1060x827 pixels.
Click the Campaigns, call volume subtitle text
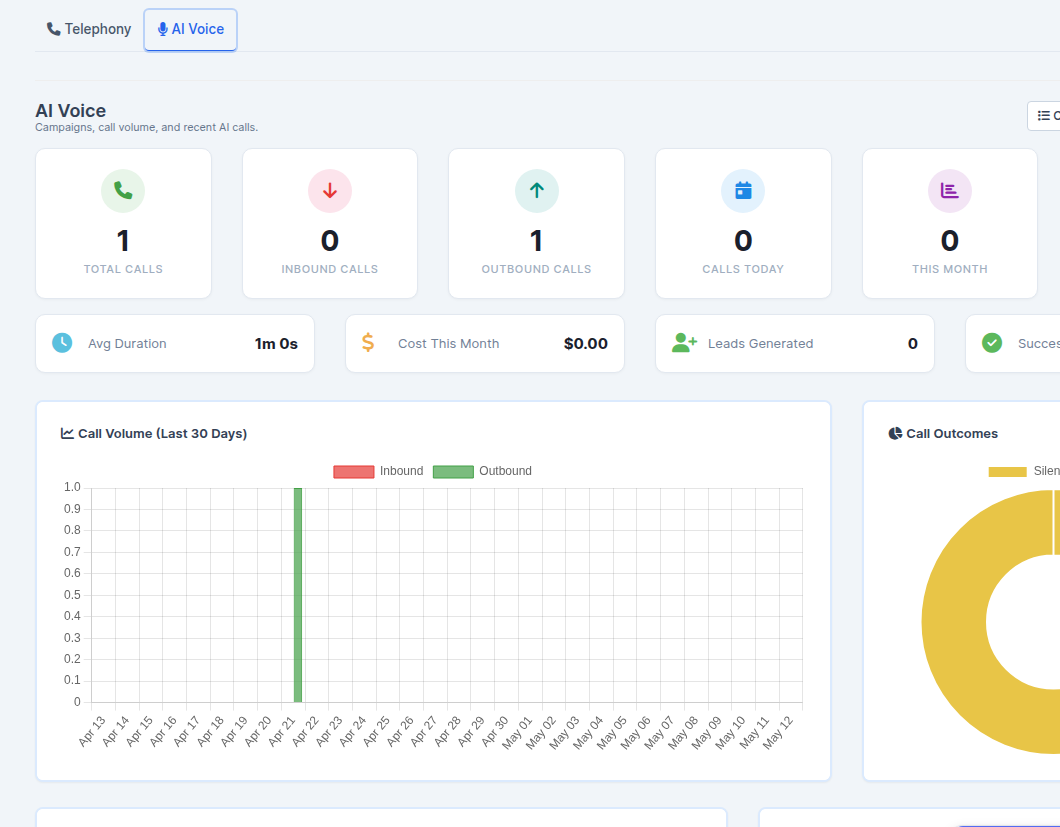coord(146,127)
